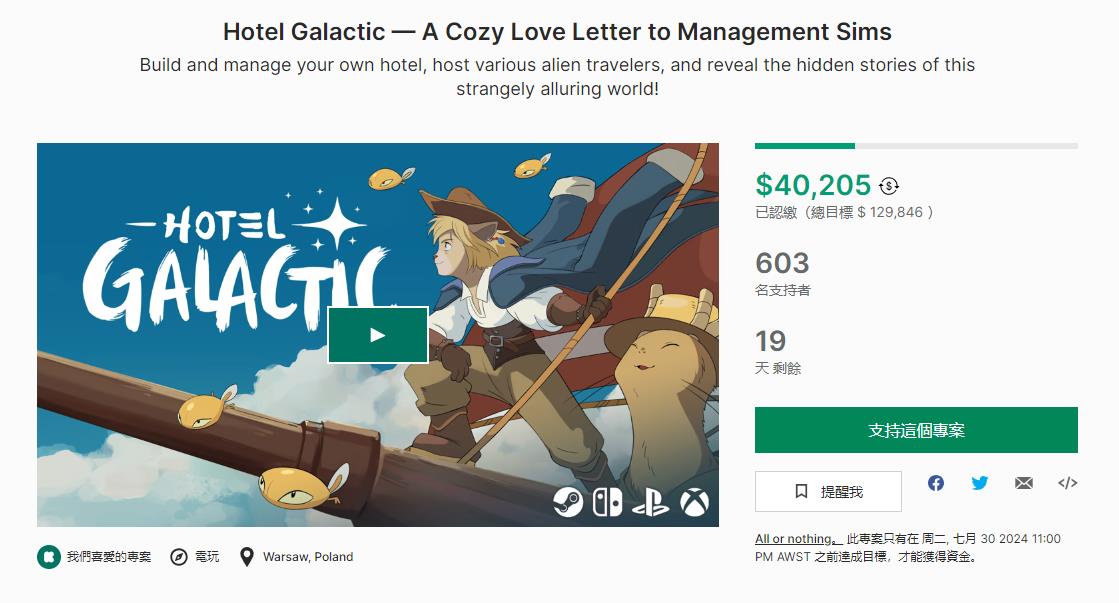
Task: Click the Hotel Galactic project title
Action: point(557,31)
